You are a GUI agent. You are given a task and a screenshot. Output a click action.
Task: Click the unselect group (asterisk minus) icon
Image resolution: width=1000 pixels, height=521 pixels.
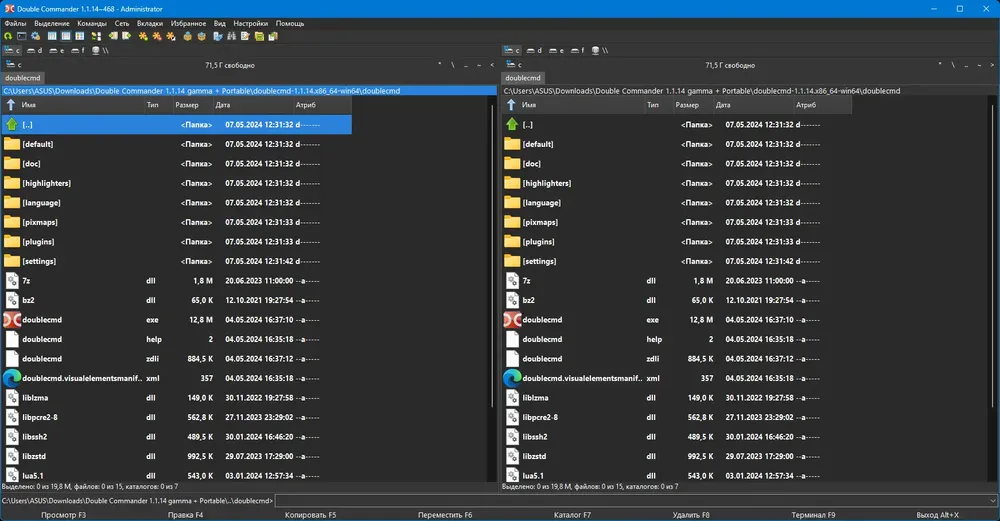157,36
